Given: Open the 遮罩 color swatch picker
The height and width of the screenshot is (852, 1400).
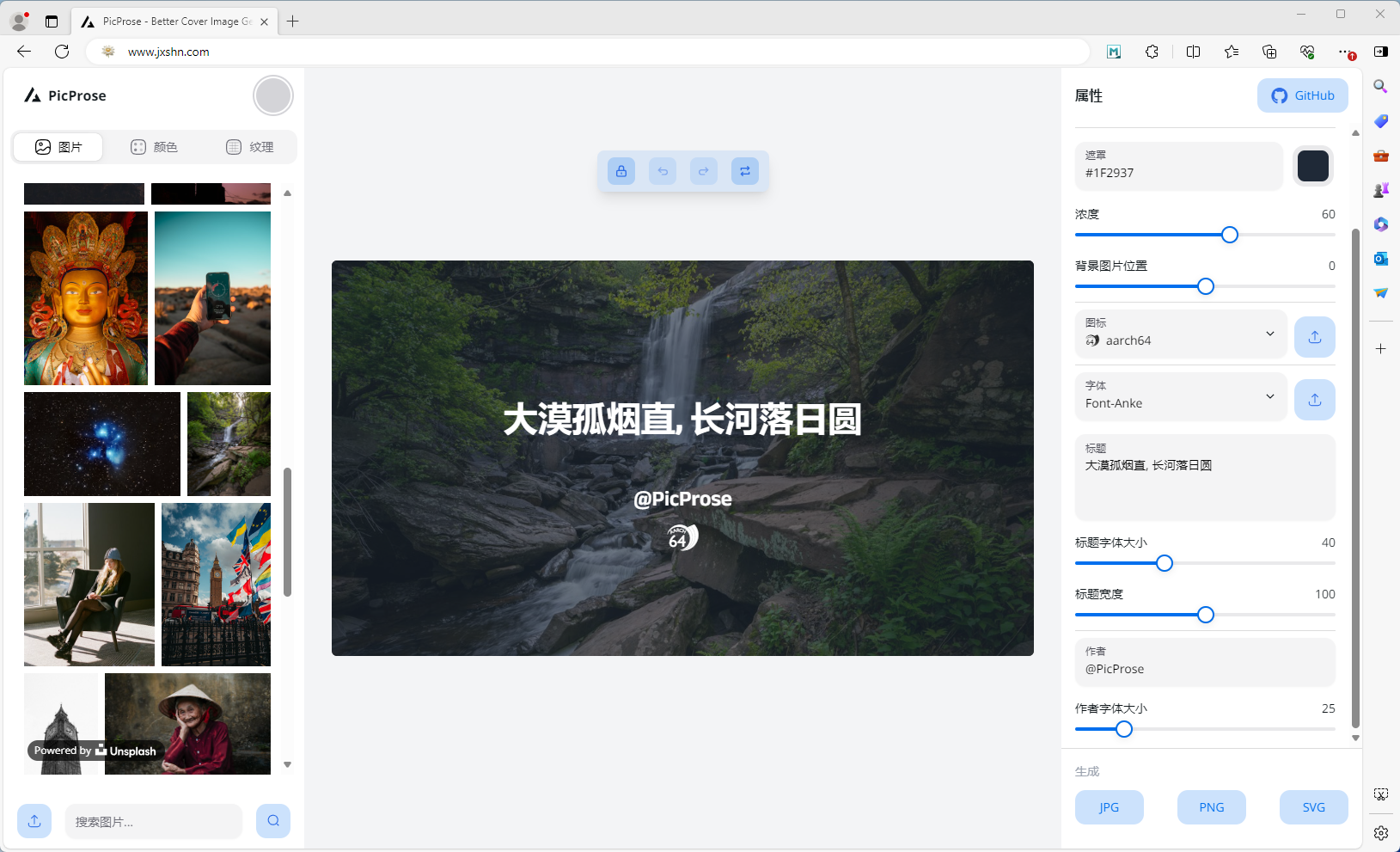Looking at the screenshot, I should coord(1312,166).
